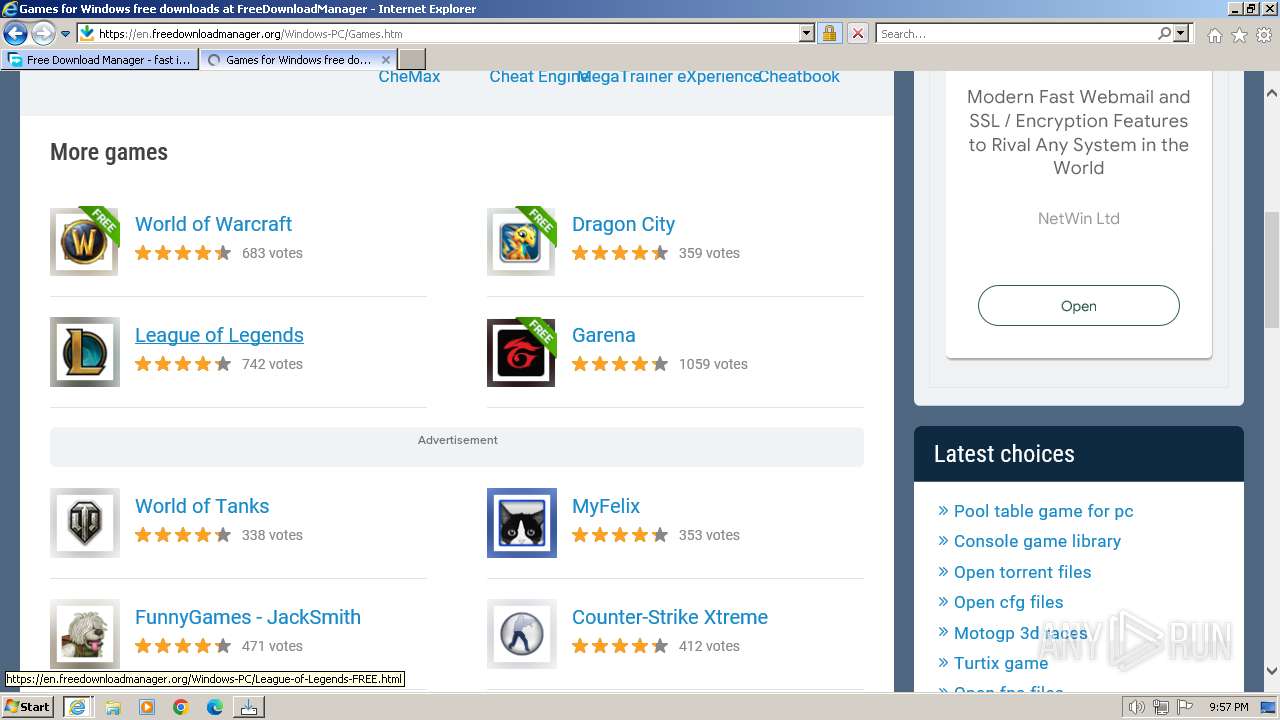Click Internet Explorer taskbar icon

click(x=77, y=707)
